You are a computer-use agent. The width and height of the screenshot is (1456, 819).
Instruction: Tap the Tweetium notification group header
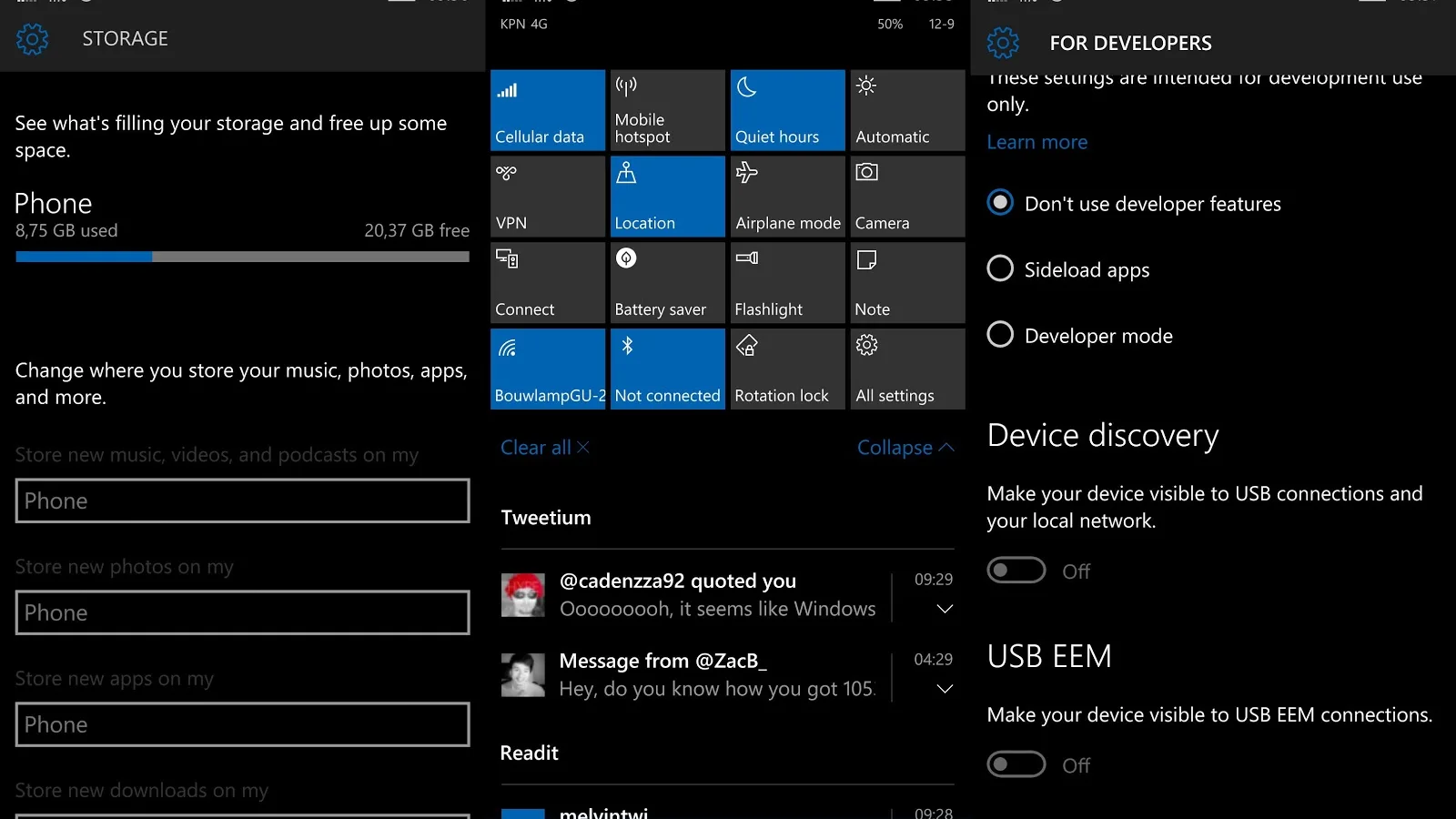[546, 518]
